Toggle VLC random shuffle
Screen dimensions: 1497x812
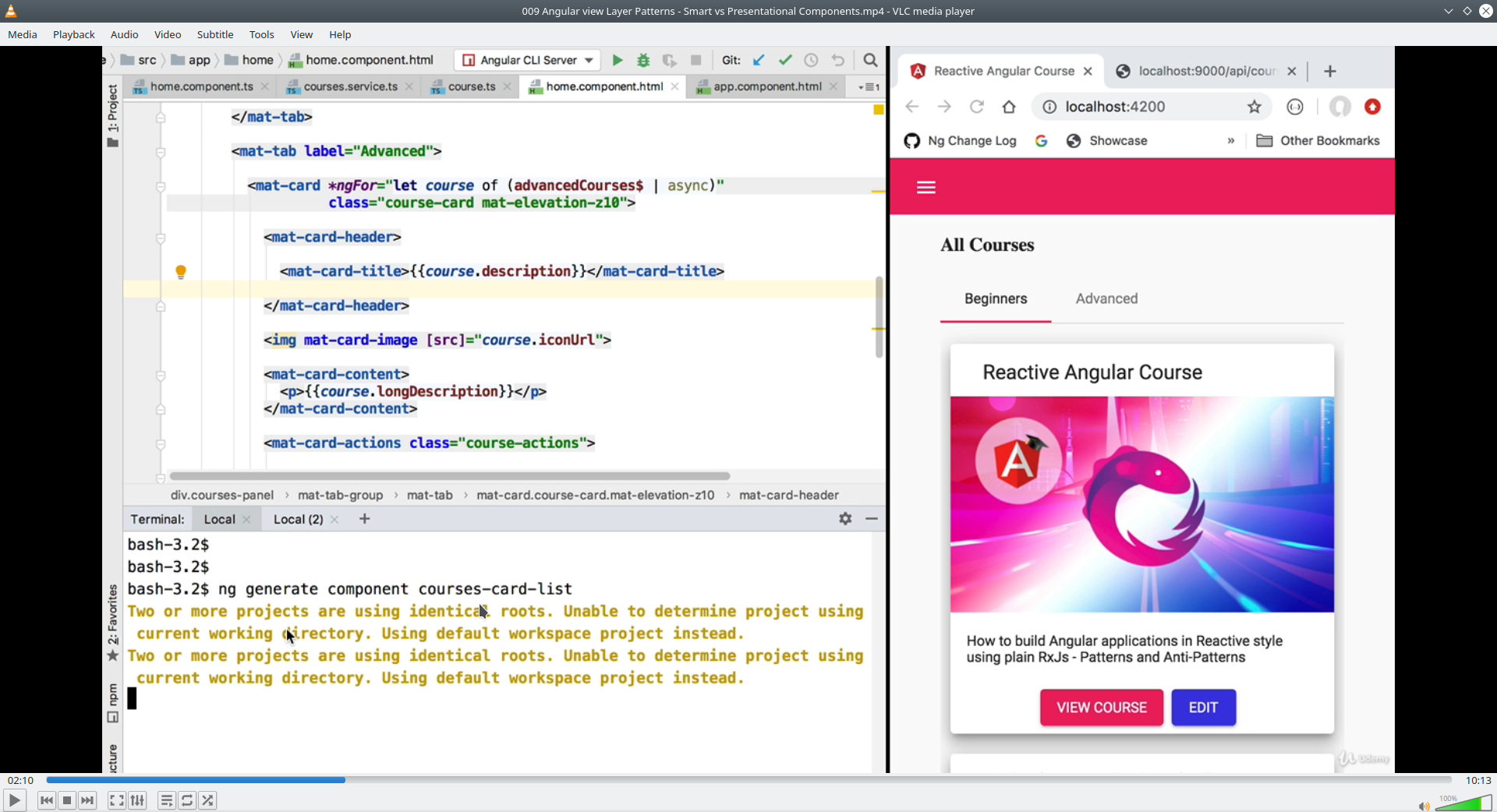207,800
